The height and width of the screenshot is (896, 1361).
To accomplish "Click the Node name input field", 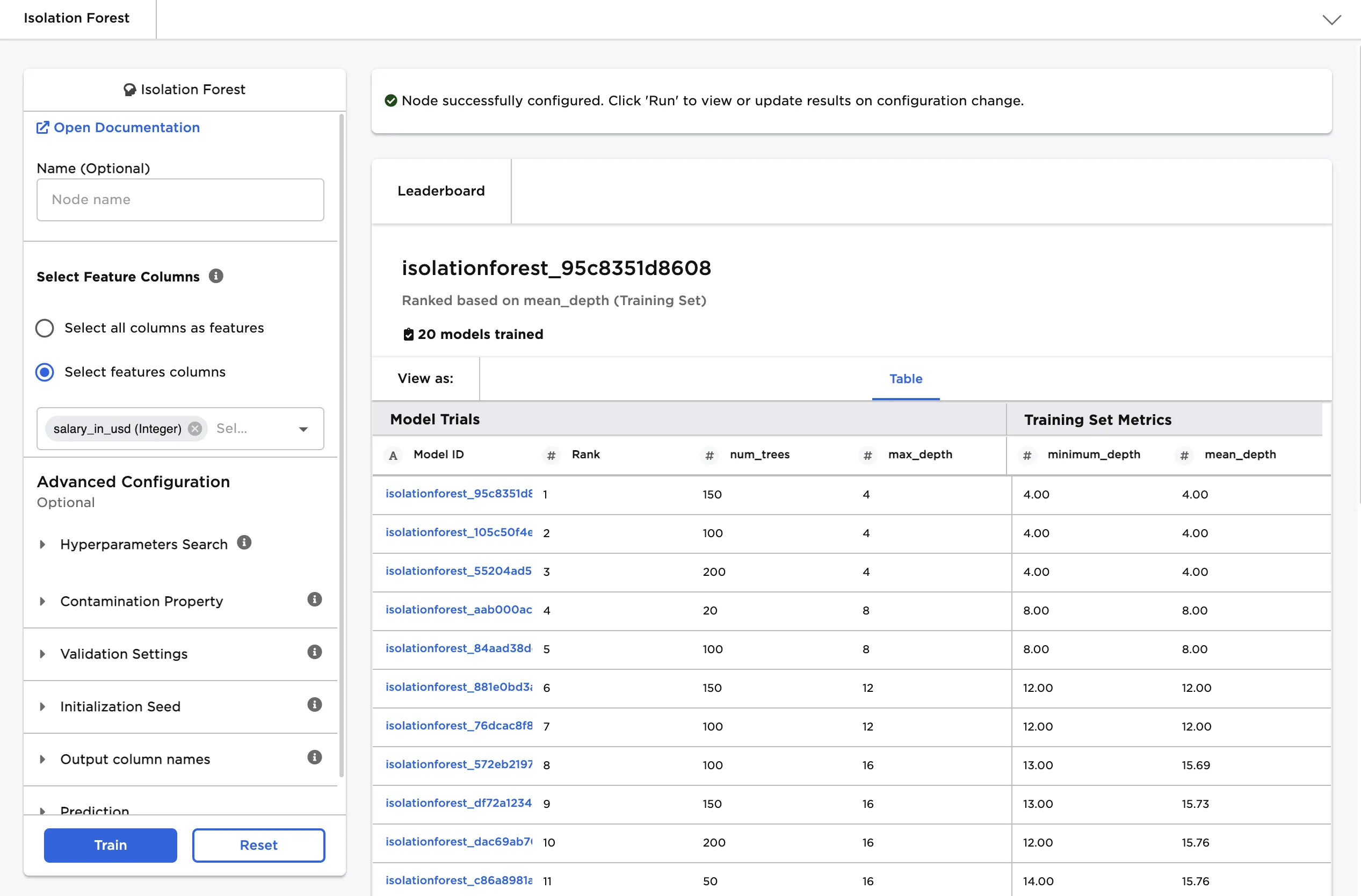I will (180, 199).
